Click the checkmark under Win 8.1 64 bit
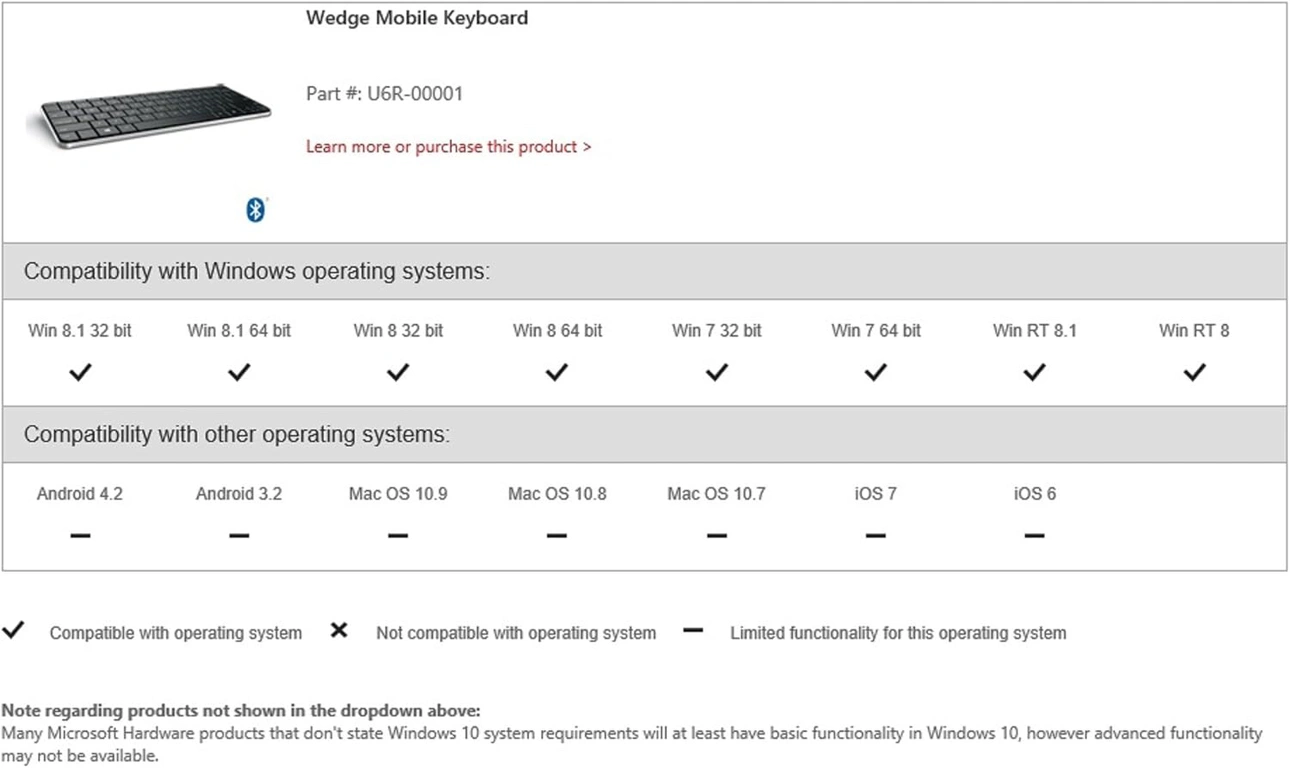This screenshot has width=1290, height=768. (x=238, y=373)
